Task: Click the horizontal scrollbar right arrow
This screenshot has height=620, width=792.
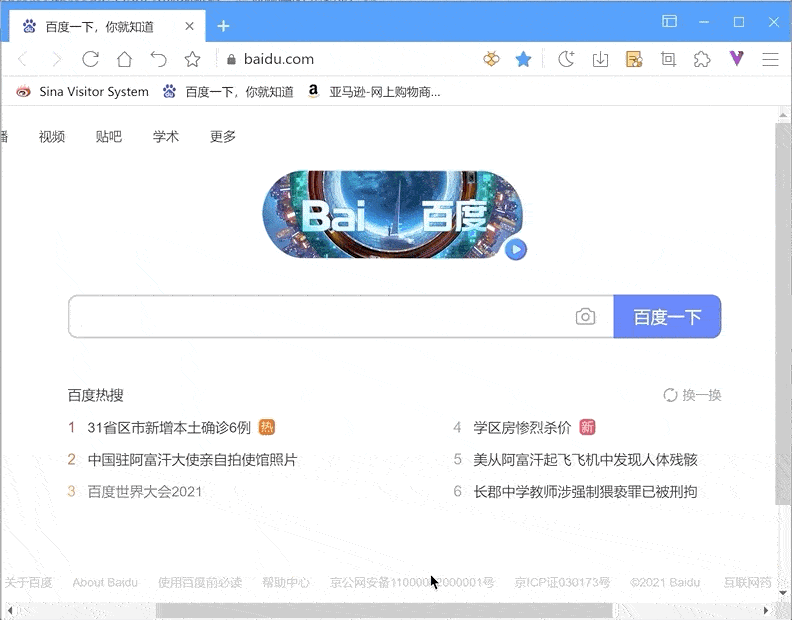Action: [x=766, y=610]
